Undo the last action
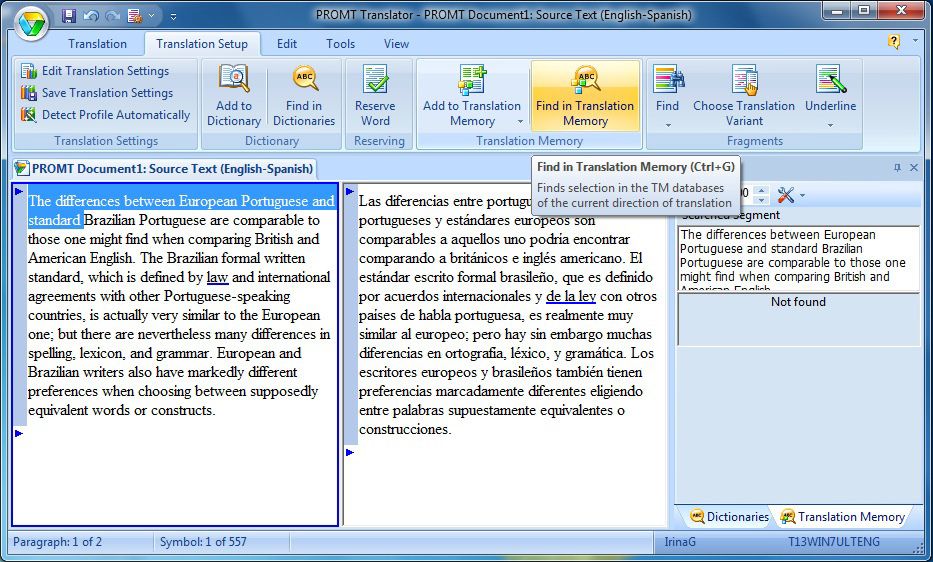Screen dimensions: 933x562 tap(90, 16)
